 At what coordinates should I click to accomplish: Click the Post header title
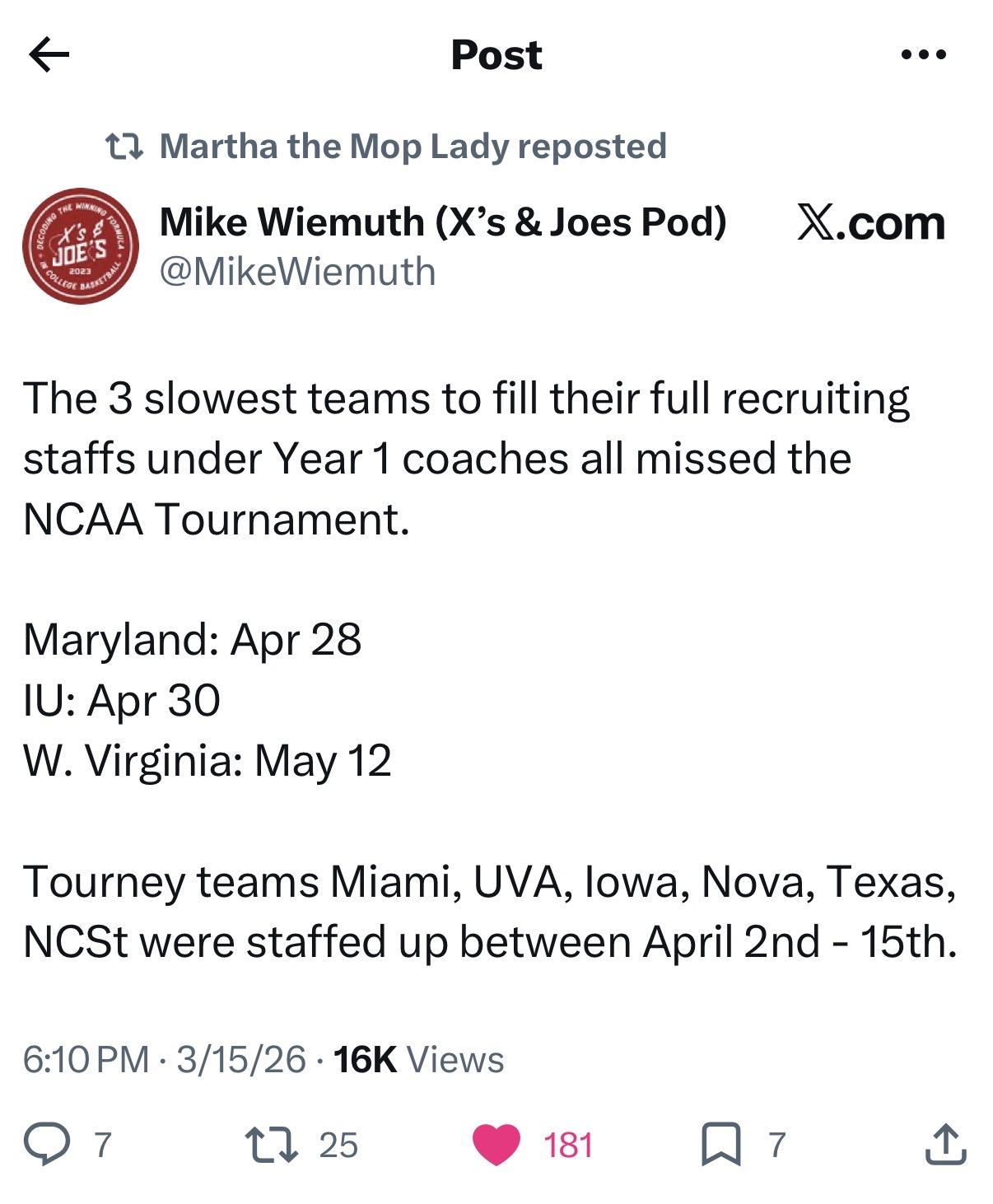pyautogui.click(x=496, y=55)
